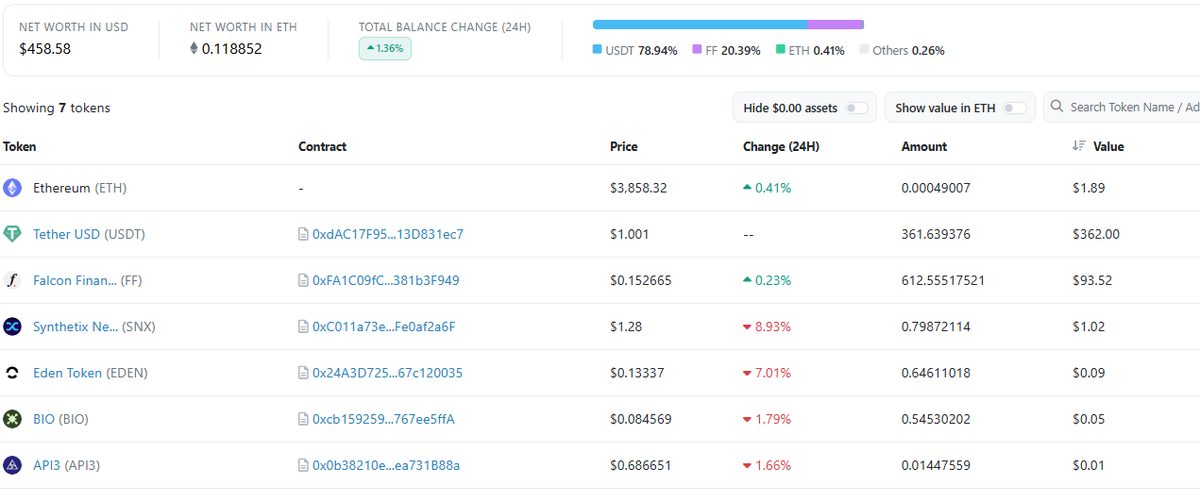Click the 0.118852 net worth in ETH
The image size is (1200, 502).
pyautogui.click(x=232, y=48)
